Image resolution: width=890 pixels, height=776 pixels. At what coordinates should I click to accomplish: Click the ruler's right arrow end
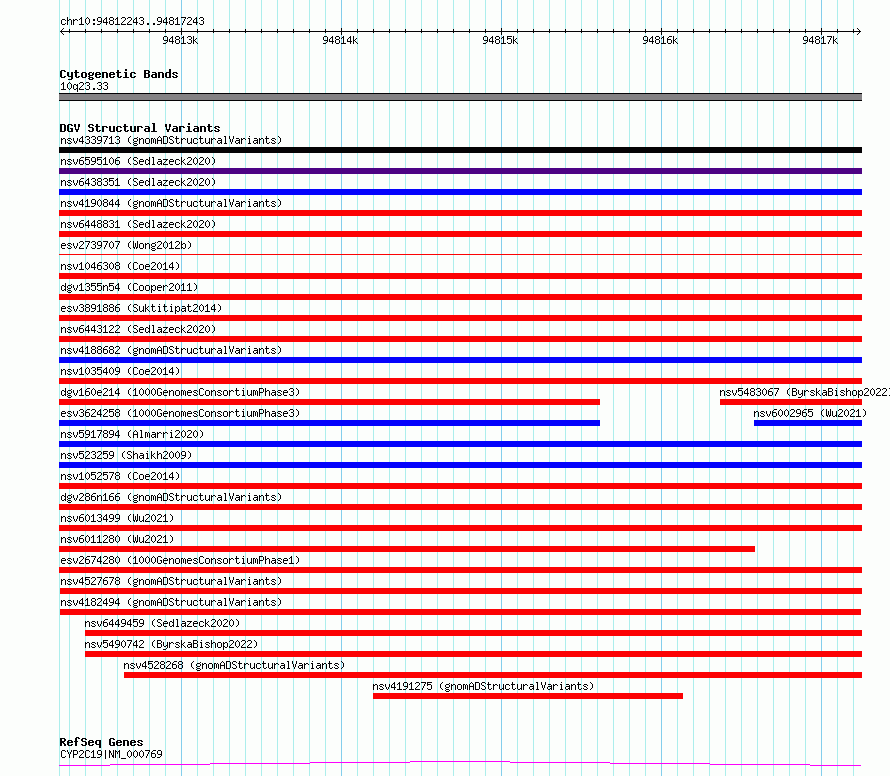click(858, 31)
